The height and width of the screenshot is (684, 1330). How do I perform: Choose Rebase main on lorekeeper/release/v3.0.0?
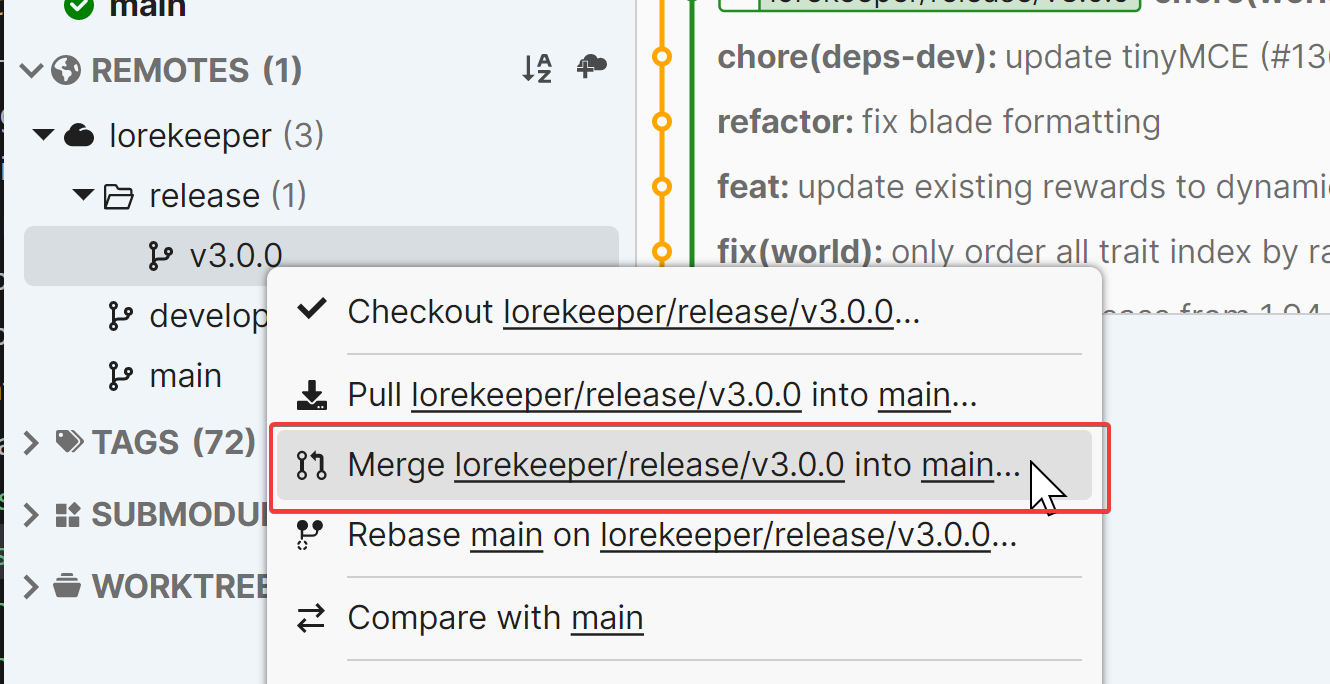[681, 535]
